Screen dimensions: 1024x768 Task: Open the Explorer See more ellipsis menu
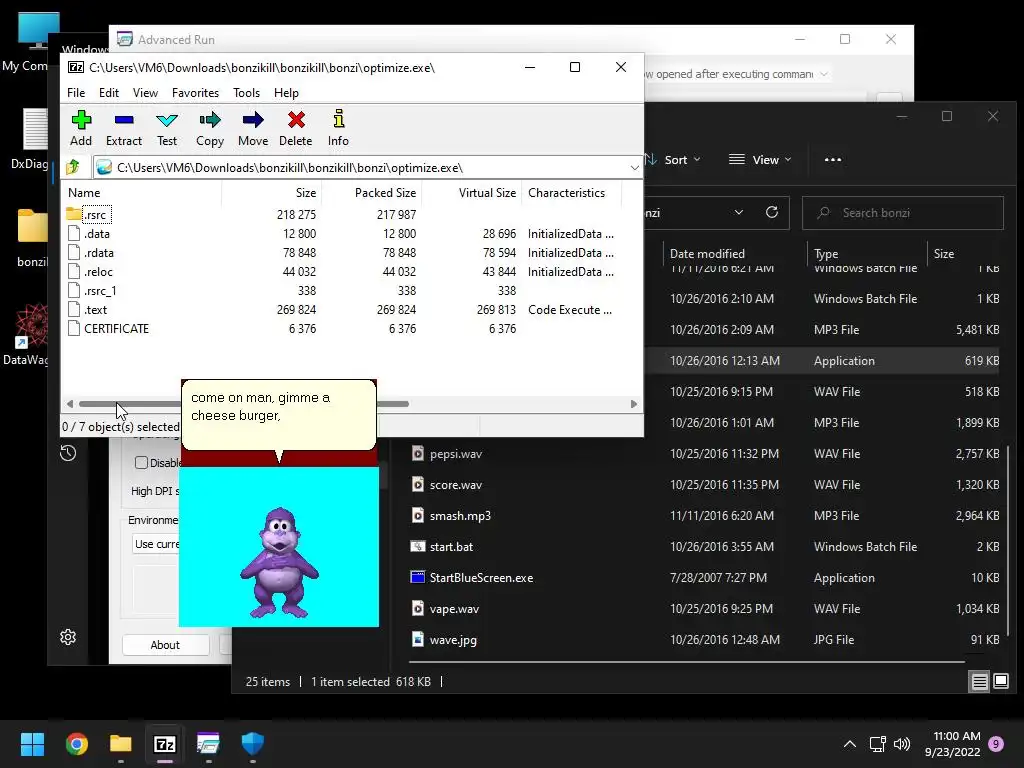pyautogui.click(x=833, y=160)
